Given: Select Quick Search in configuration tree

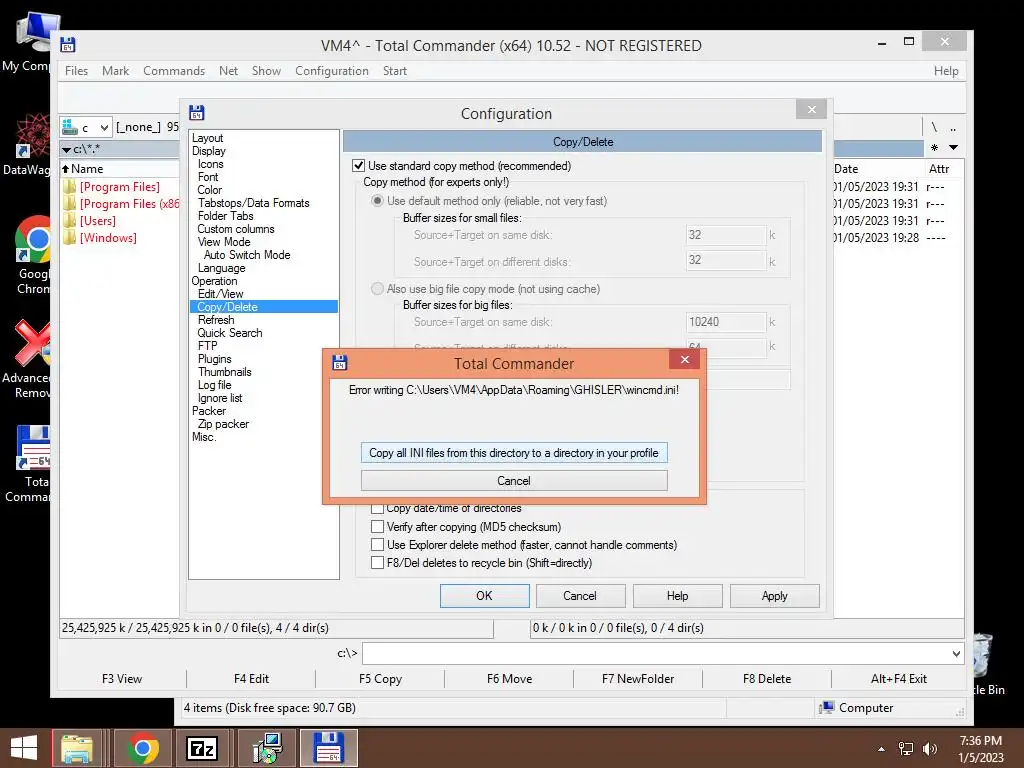Looking at the screenshot, I should point(230,332).
